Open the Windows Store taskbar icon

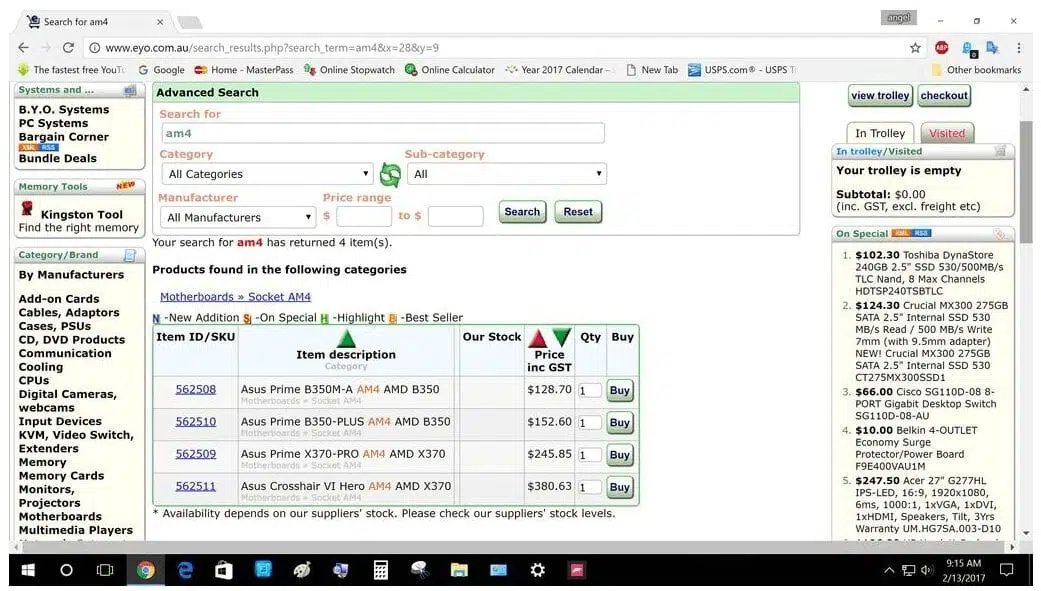pyautogui.click(x=224, y=570)
